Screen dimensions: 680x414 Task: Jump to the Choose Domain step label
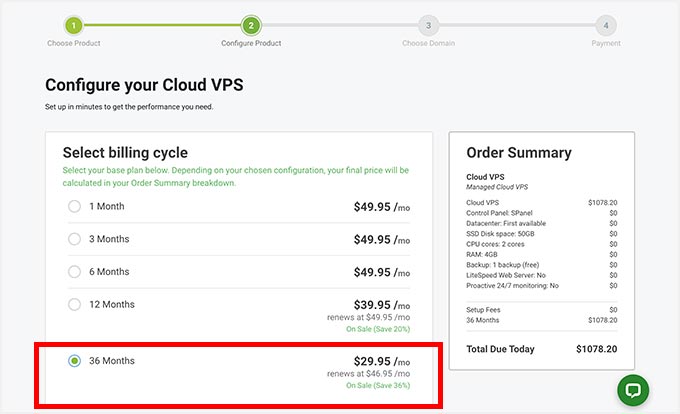(x=428, y=44)
